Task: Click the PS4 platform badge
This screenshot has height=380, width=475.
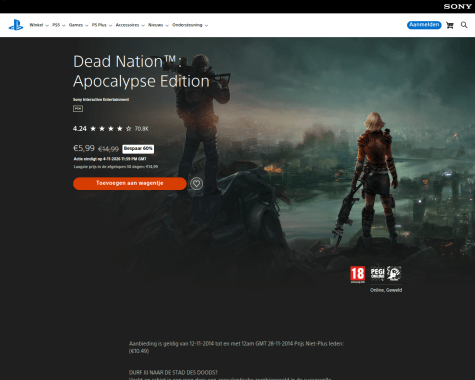Action: (x=78, y=109)
